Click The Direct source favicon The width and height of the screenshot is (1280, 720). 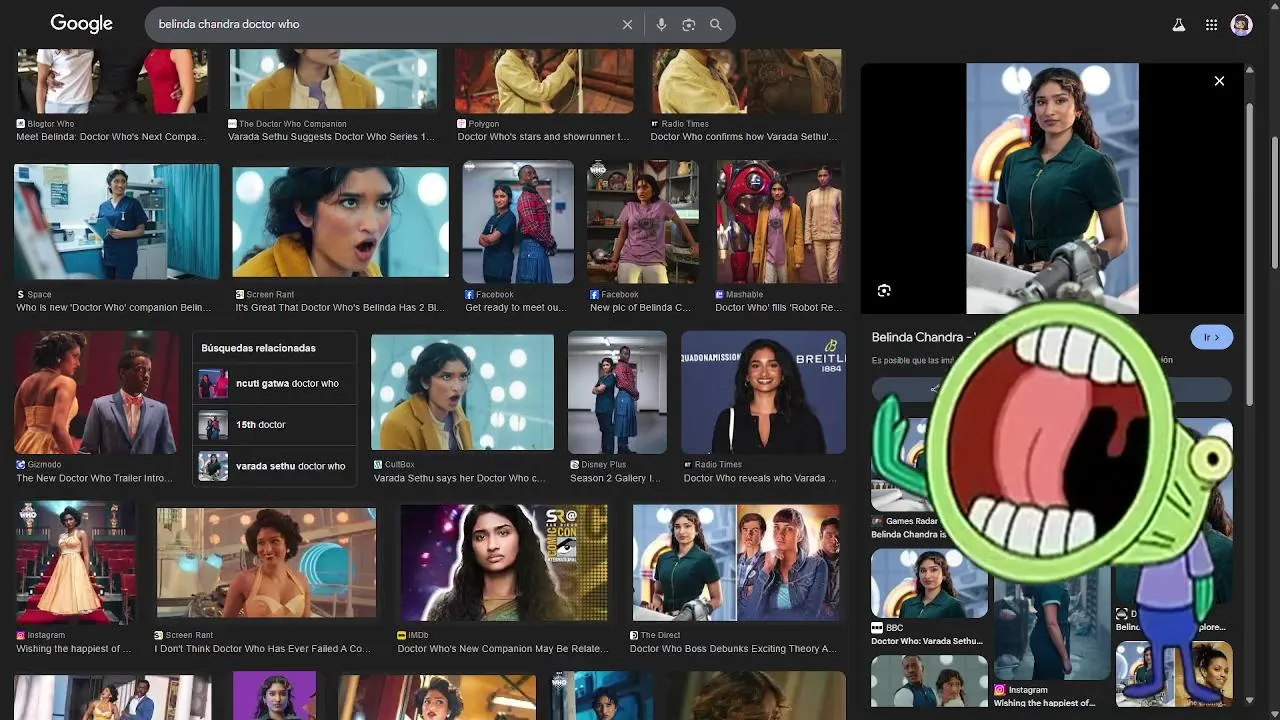(x=634, y=635)
